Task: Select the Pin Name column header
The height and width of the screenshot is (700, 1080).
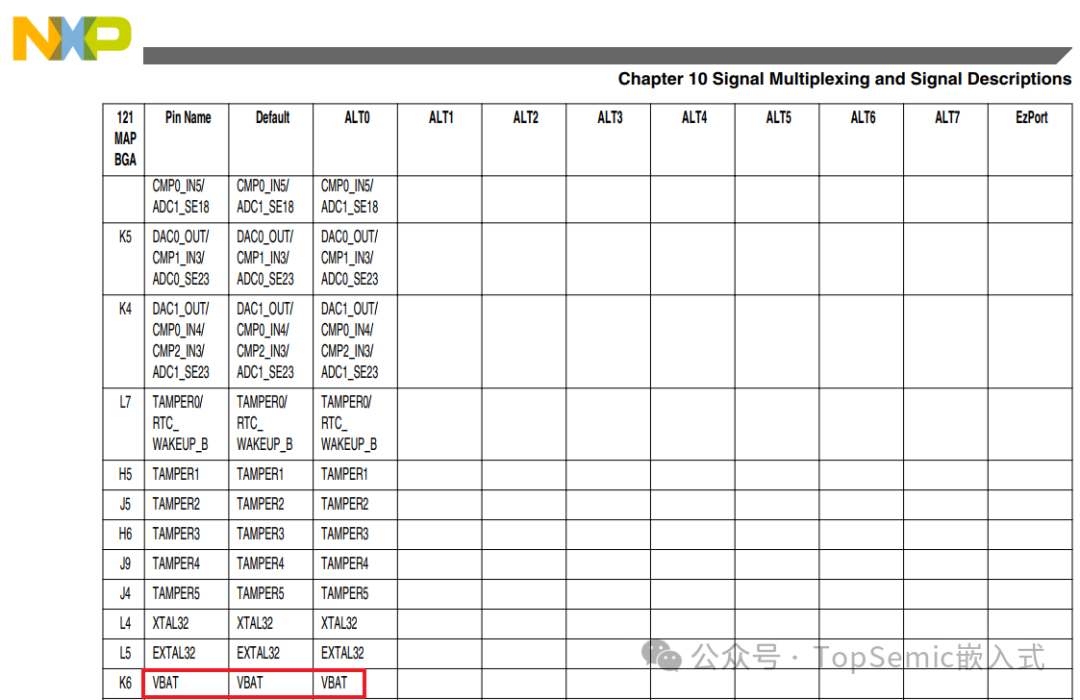Action: (x=188, y=118)
